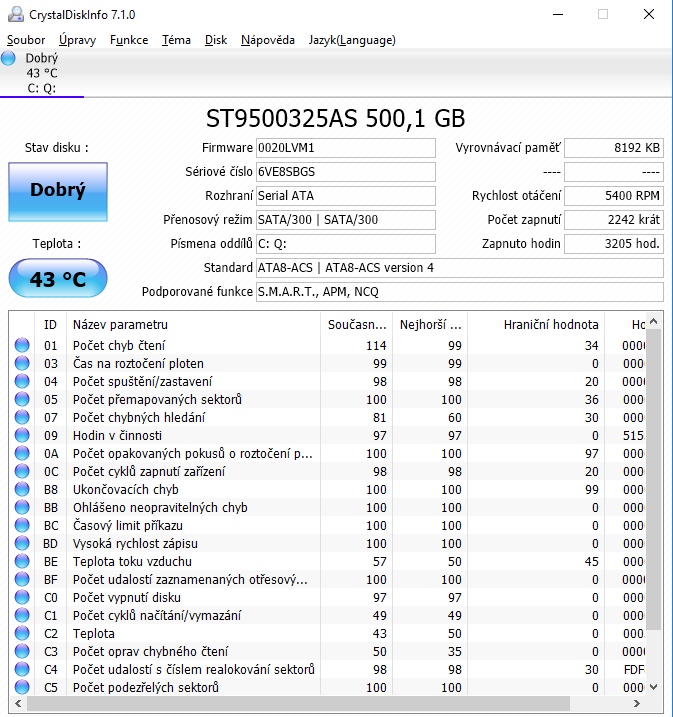Click status icon for Počet podezřelých sektorů row

22,687
